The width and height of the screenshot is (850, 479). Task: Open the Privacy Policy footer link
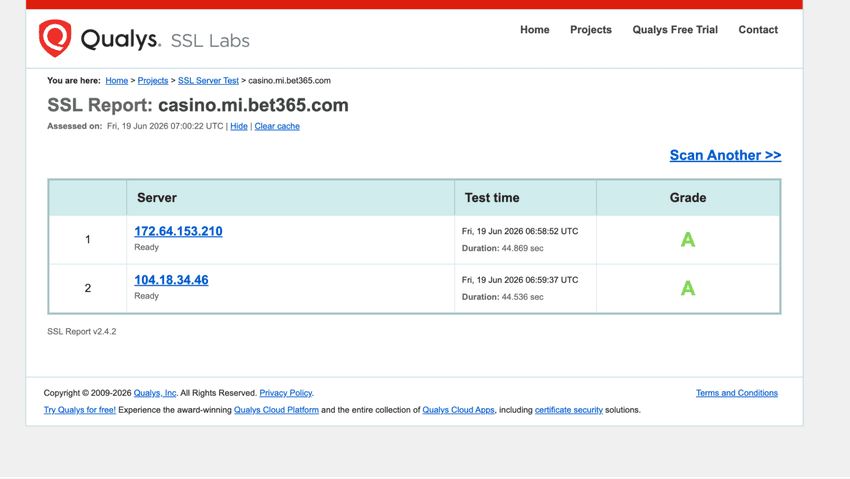pyautogui.click(x=286, y=393)
